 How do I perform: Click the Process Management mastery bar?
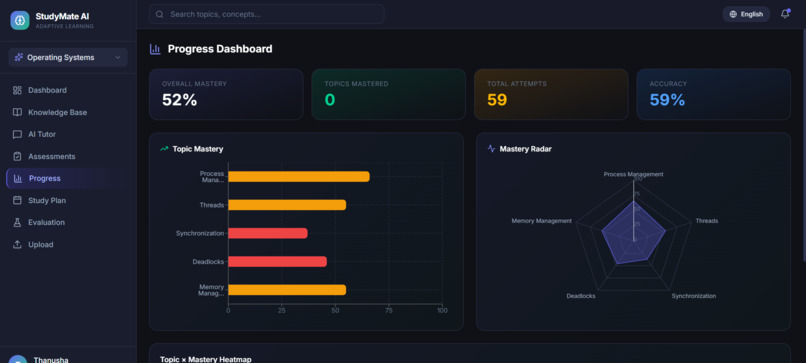pos(299,177)
